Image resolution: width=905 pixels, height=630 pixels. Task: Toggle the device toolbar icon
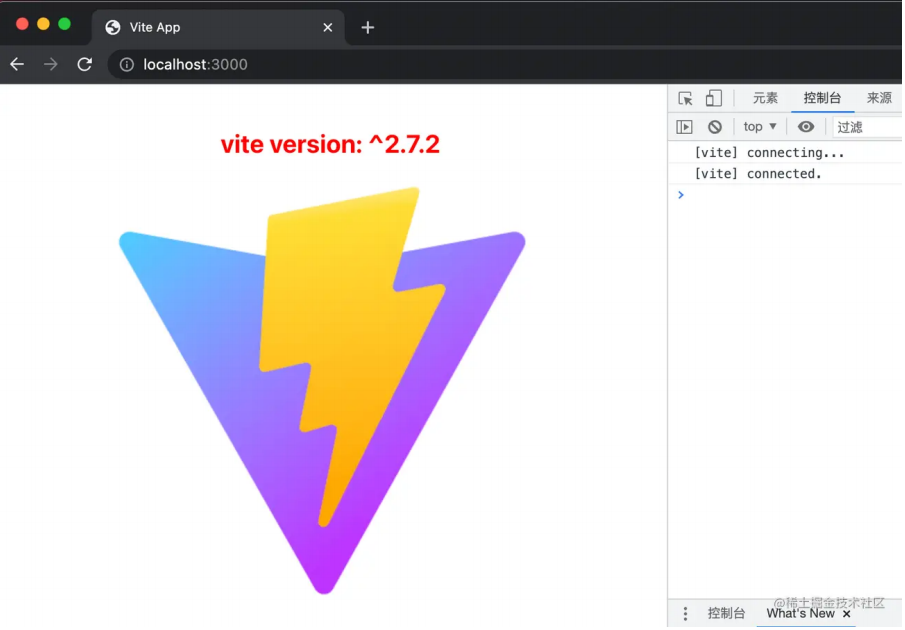coord(713,98)
